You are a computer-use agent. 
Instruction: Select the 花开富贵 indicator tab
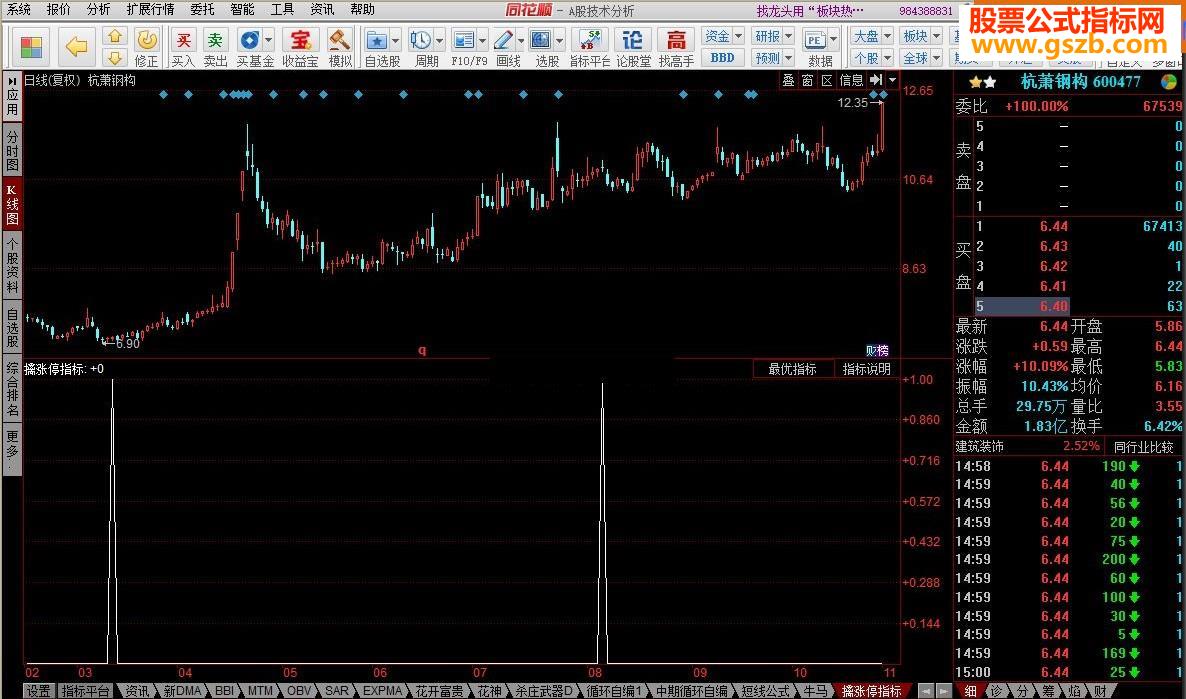(439, 691)
